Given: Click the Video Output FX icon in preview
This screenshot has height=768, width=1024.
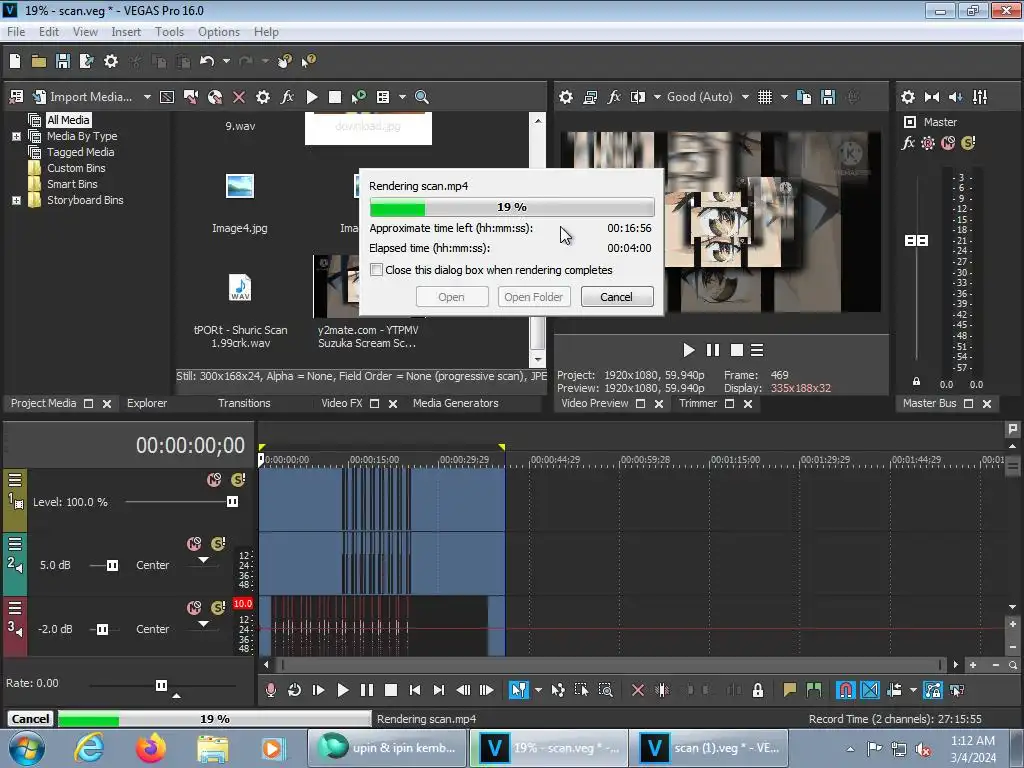Looking at the screenshot, I should (x=614, y=97).
